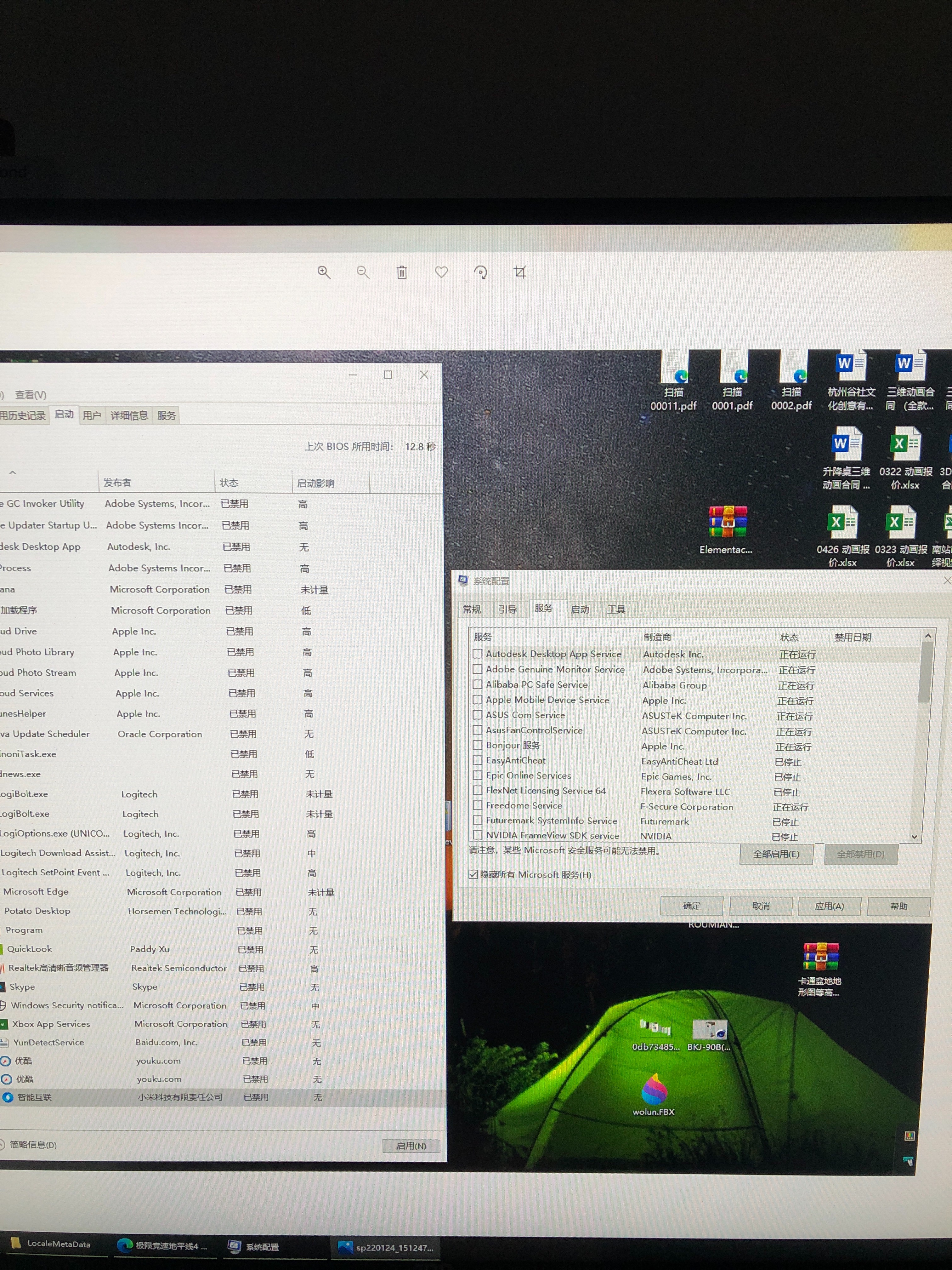Click services list scroll down arrow

click(x=914, y=837)
